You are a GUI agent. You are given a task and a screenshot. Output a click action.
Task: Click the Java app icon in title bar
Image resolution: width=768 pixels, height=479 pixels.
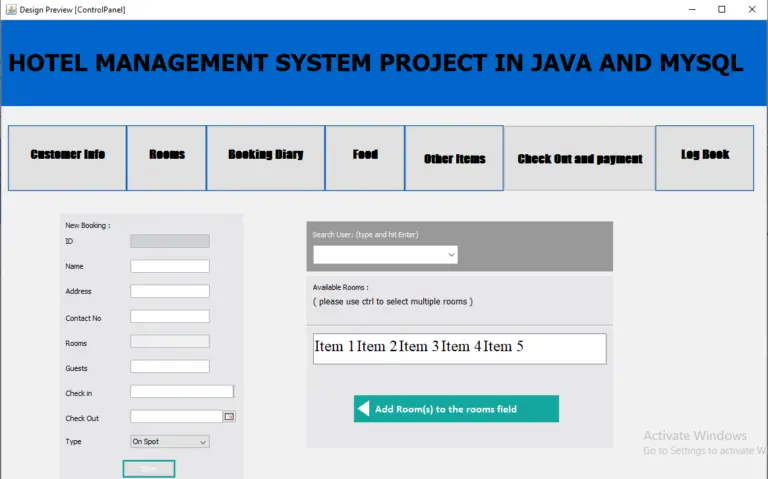(x=10, y=9)
